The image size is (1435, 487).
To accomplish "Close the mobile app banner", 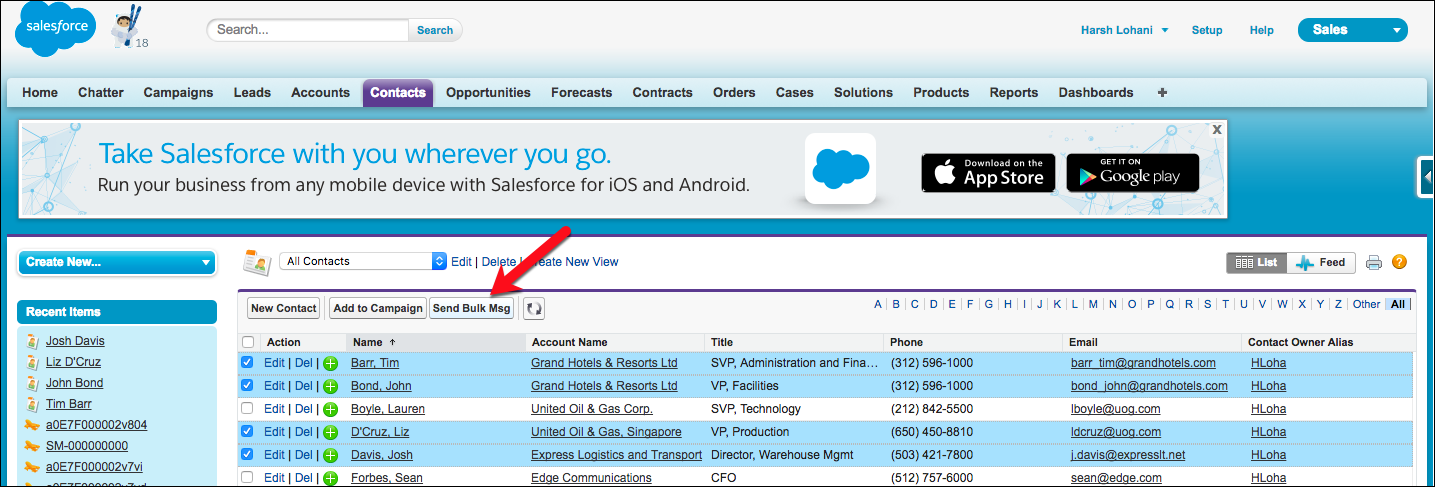I will (x=1217, y=129).
